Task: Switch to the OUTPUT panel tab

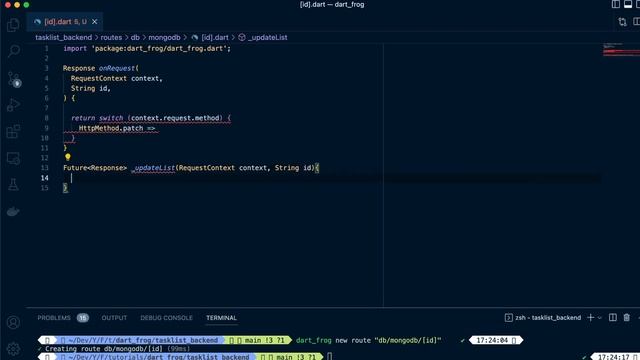Action: [x=114, y=318]
